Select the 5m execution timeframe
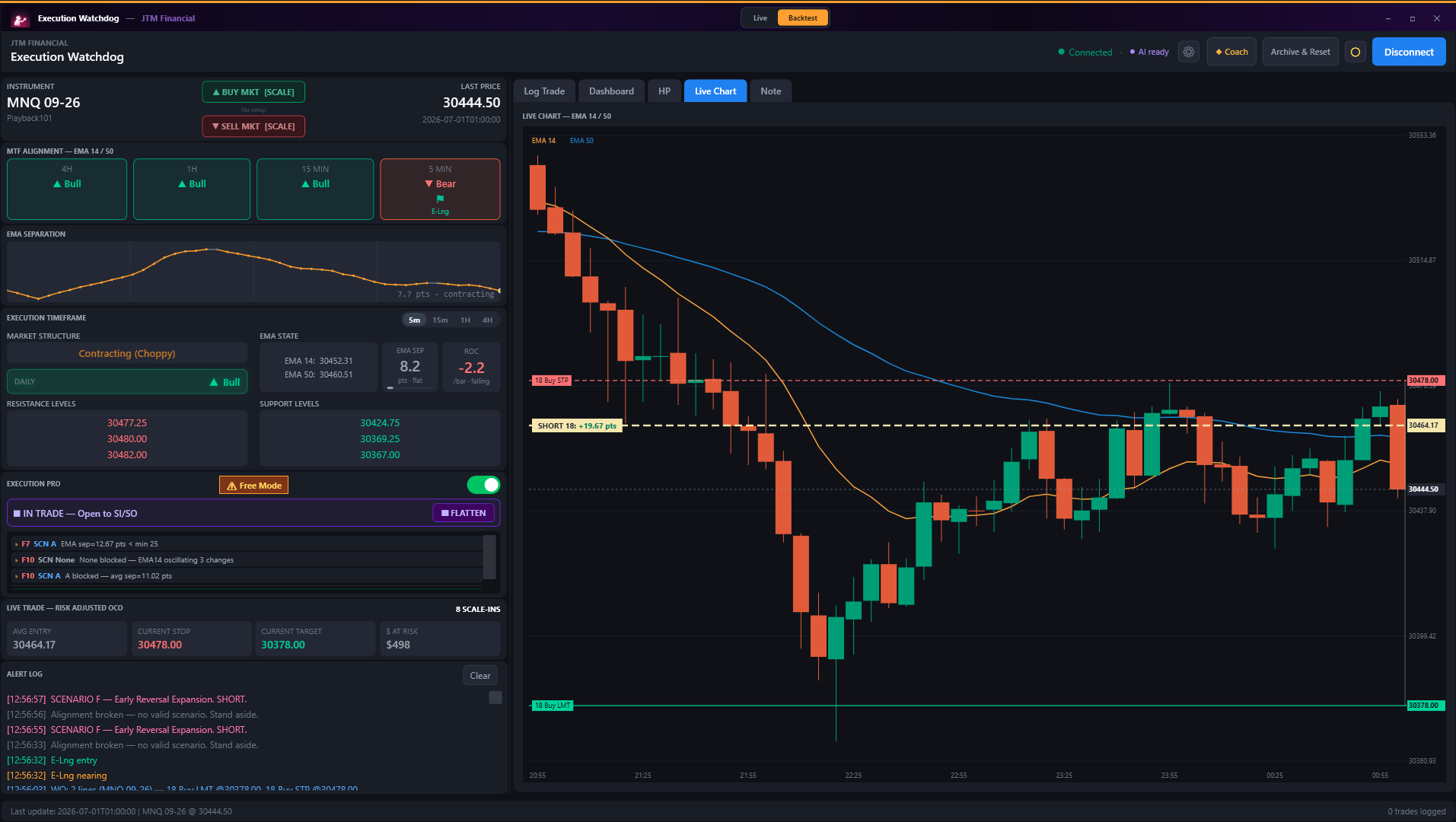This screenshot has width=1456, height=822. (x=414, y=320)
